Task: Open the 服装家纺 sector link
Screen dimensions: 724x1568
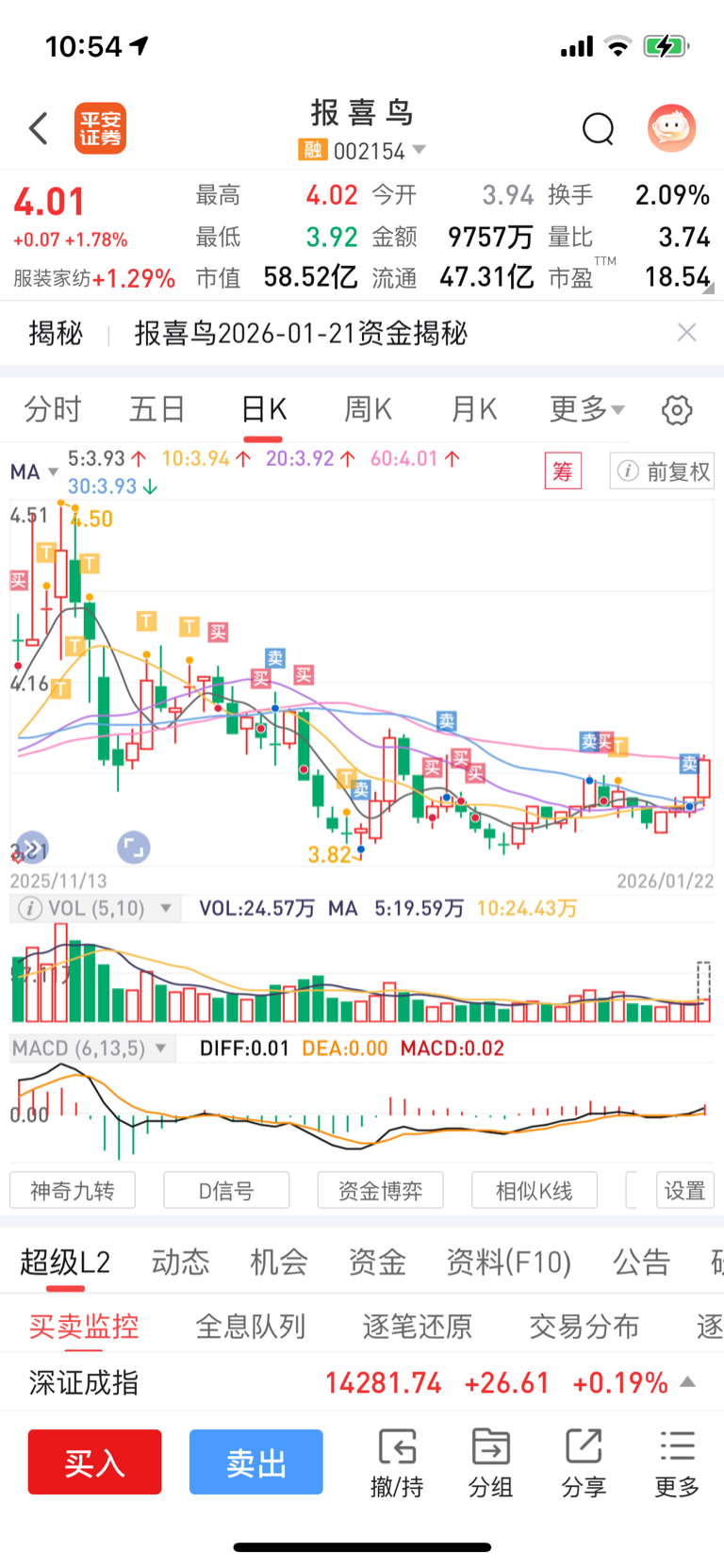Action: pos(94,278)
